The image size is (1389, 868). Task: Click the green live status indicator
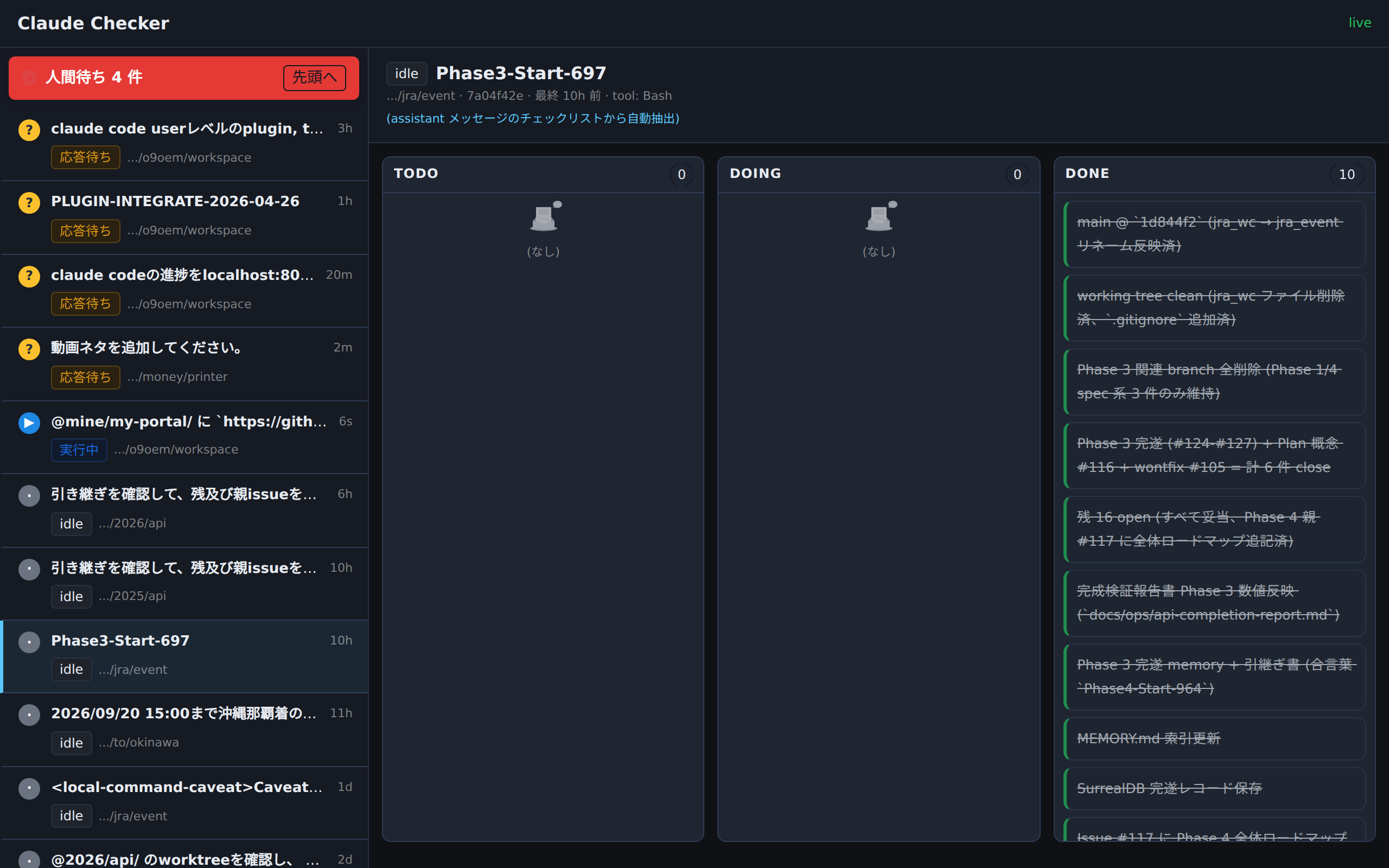click(x=1360, y=23)
